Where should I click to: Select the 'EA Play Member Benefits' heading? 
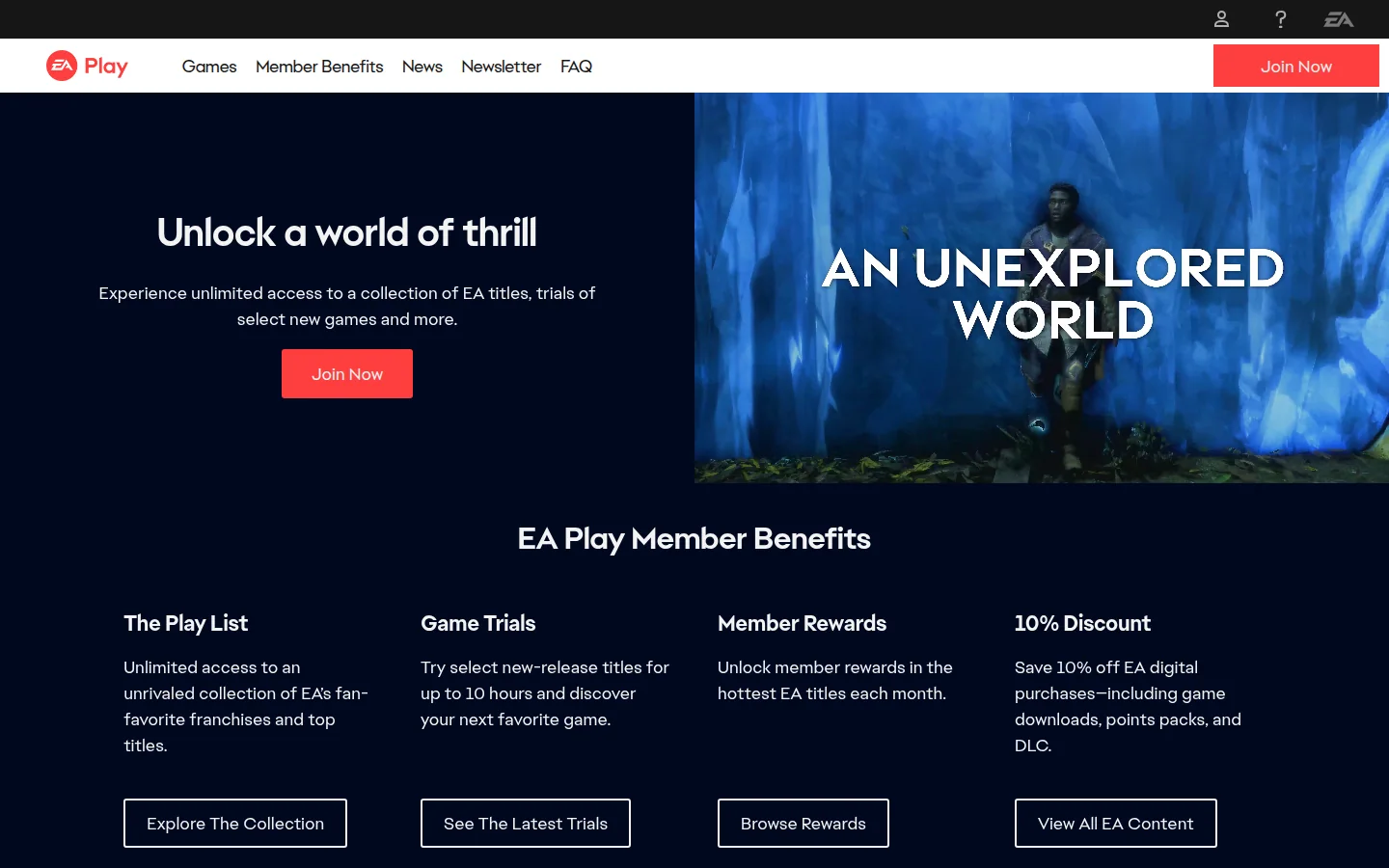[694, 538]
